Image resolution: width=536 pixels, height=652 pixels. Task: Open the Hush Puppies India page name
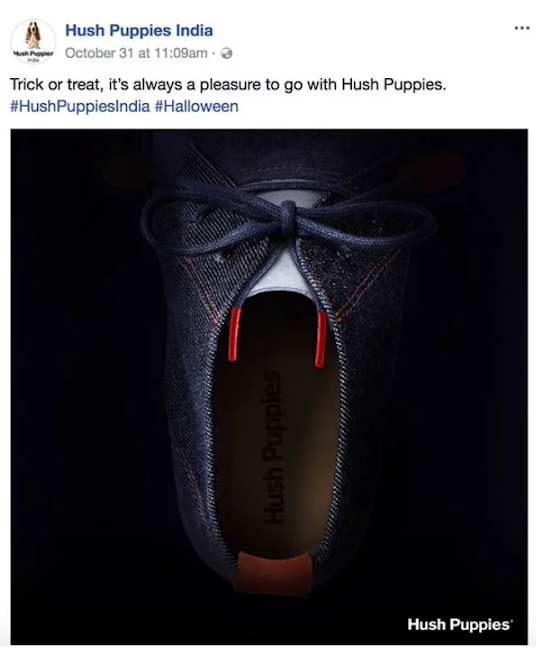(139, 30)
